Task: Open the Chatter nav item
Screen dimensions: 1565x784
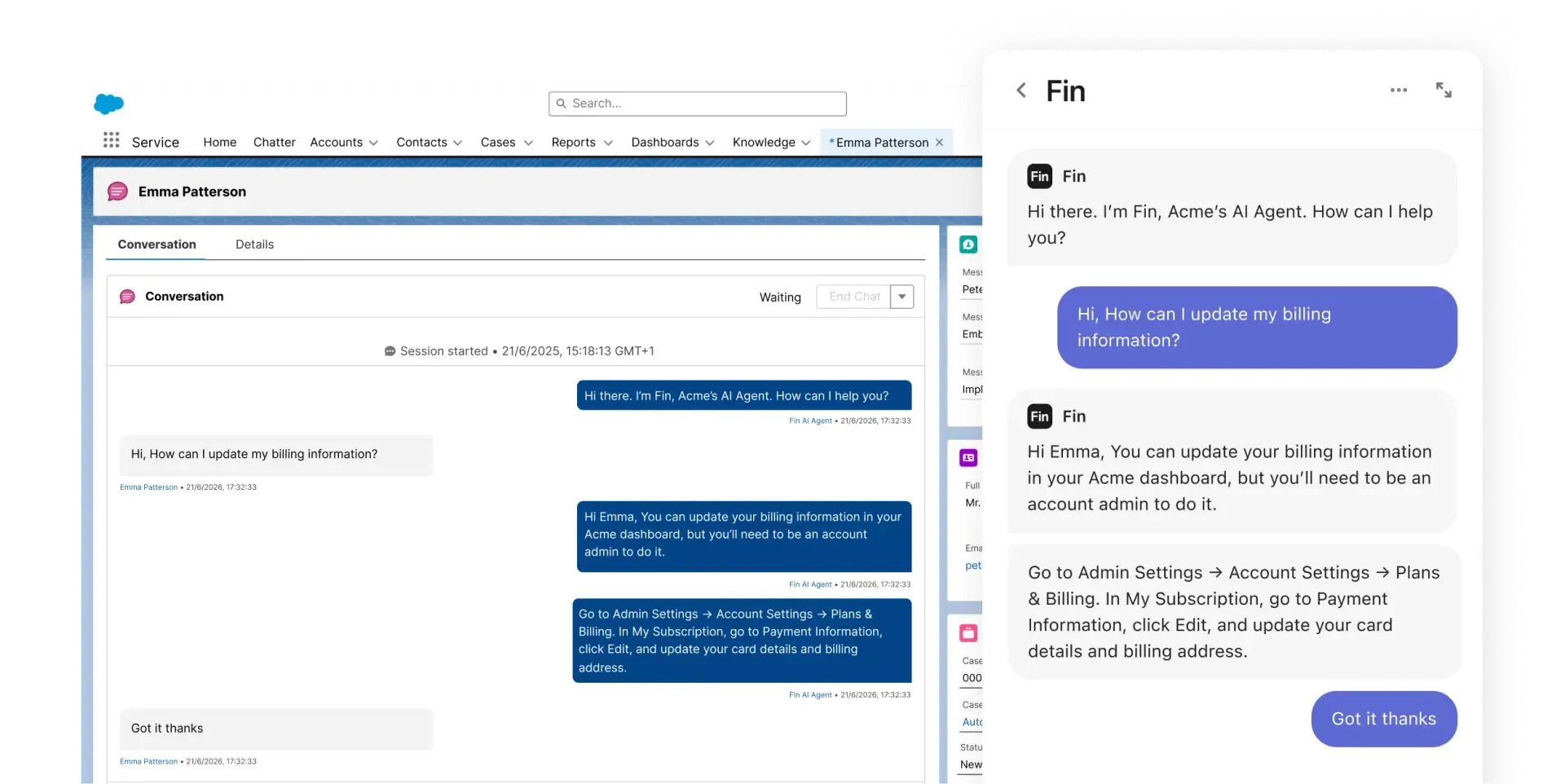Action: coord(275,142)
